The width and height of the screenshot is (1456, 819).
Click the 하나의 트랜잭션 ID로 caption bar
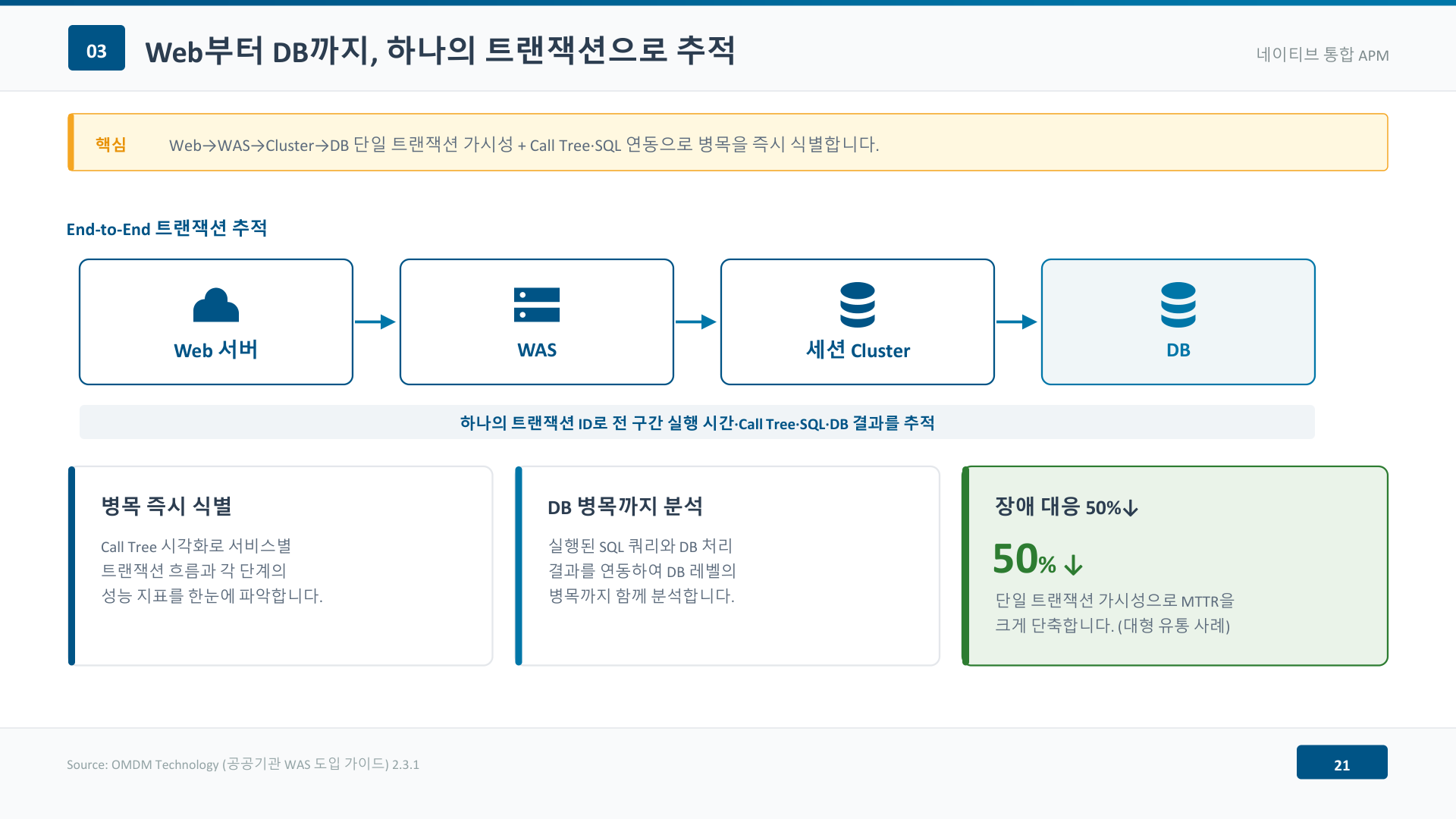tap(697, 422)
